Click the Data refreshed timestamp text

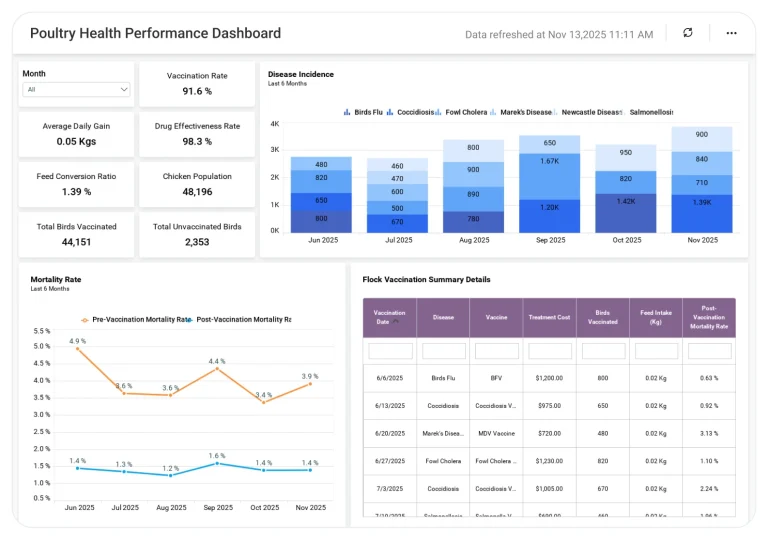pyautogui.click(x=559, y=35)
